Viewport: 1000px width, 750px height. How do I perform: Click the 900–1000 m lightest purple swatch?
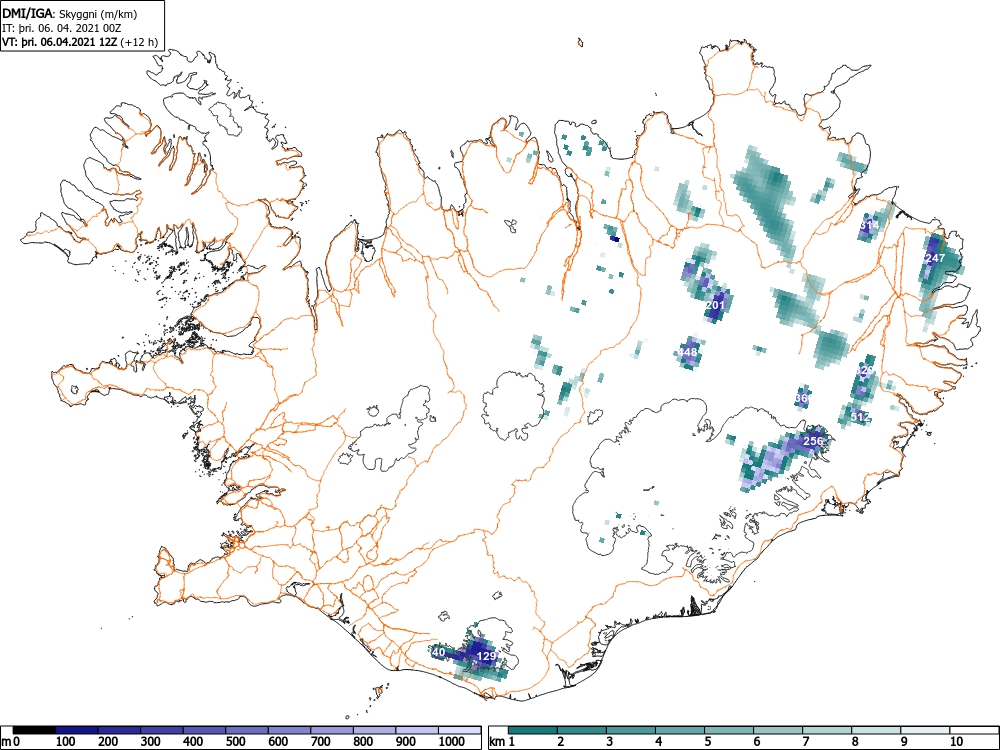pyautogui.click(x=417, y=730)
